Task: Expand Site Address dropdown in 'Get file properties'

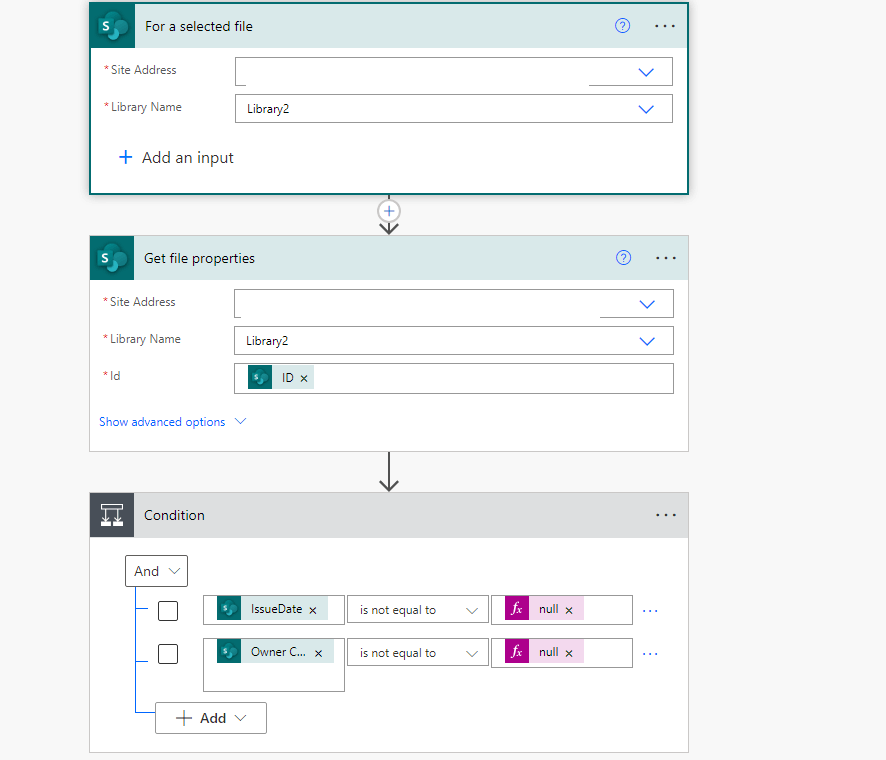Action: click(x=647, y=305)
